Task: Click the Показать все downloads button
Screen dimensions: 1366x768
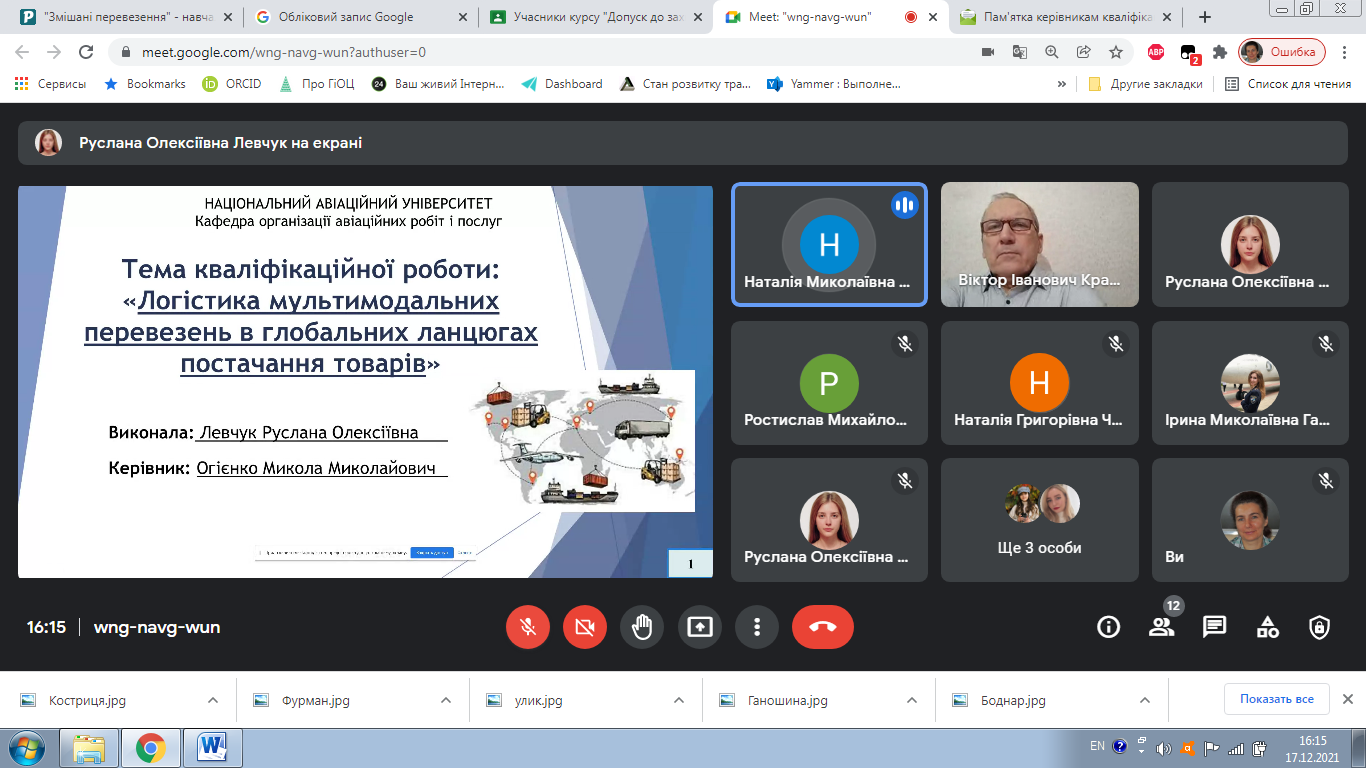Action: [x=1276, y=699]
